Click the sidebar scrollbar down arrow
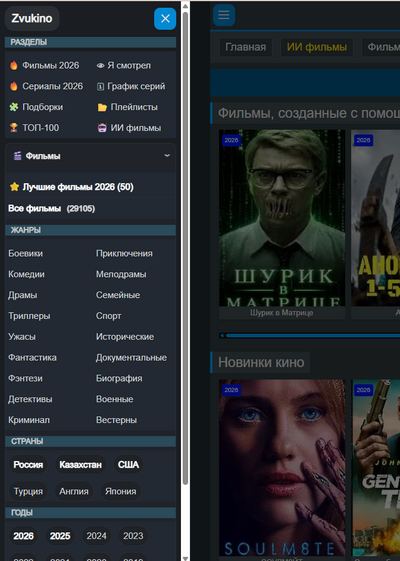Viewport: 400px width, 561px height. pyautogui.click(x=185, y=558)
